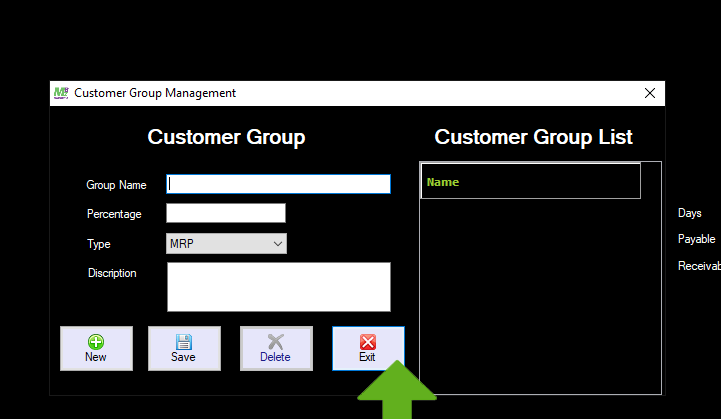Click the floppy disk icon on Save
This screenshot has width=721, height=419.
(x=184, y=342)
